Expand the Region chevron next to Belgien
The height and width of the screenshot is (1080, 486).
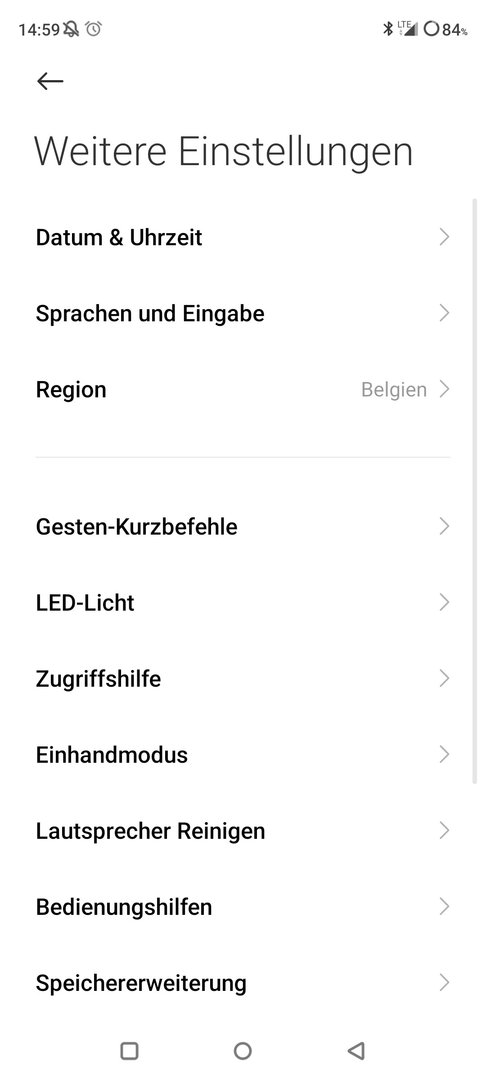(444, 390)
